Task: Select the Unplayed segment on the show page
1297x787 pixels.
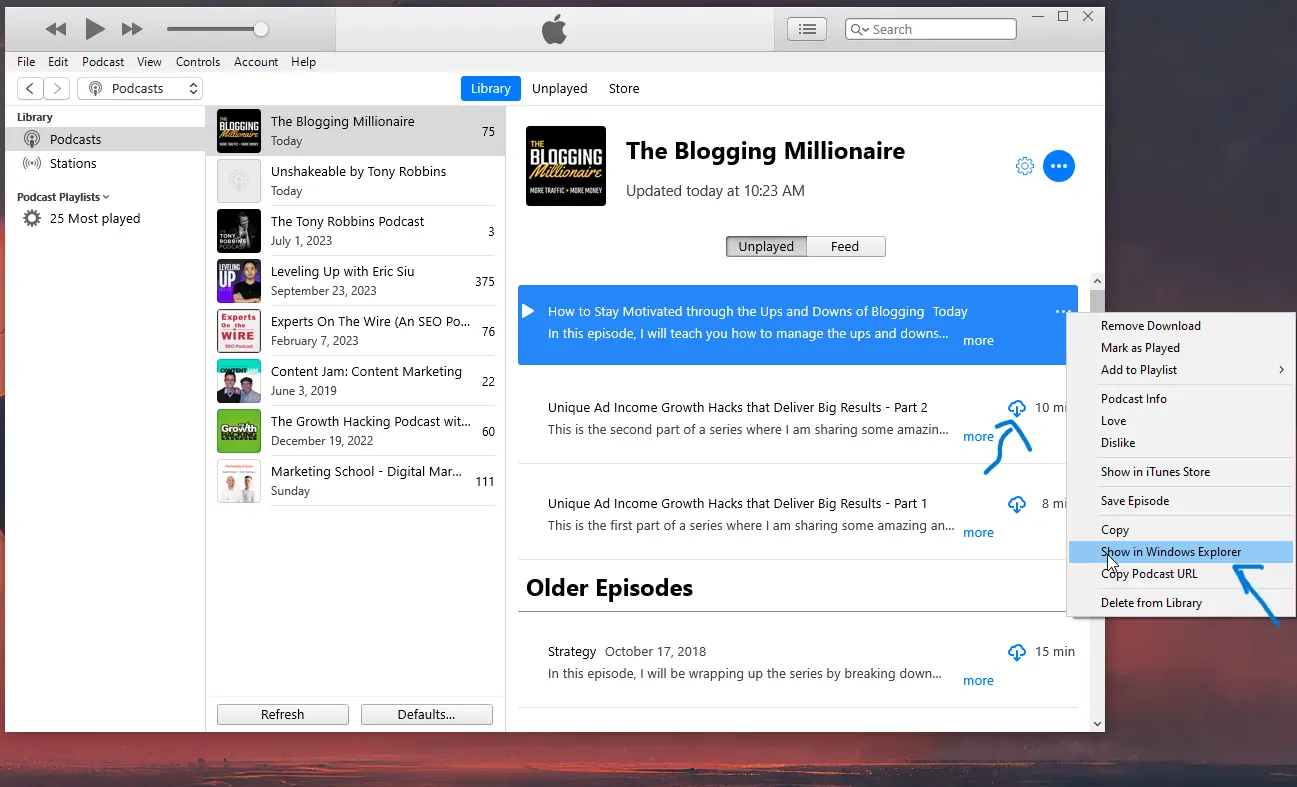Action: [x=765, y=246]
